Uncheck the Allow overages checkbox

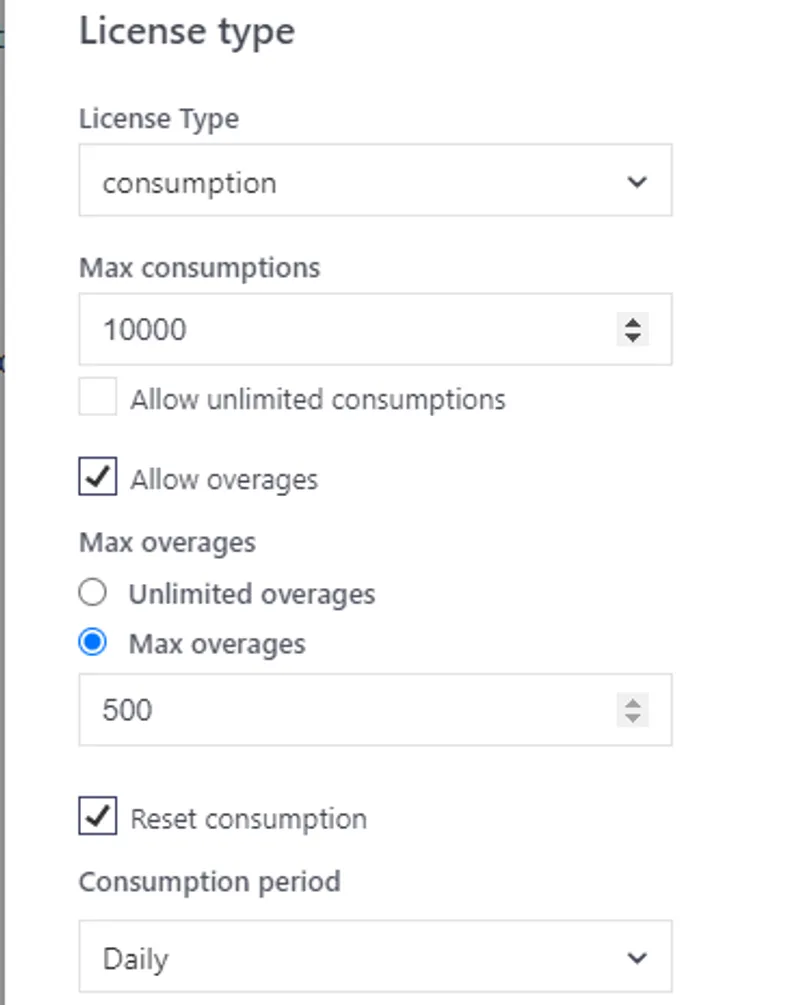point(98,477)
